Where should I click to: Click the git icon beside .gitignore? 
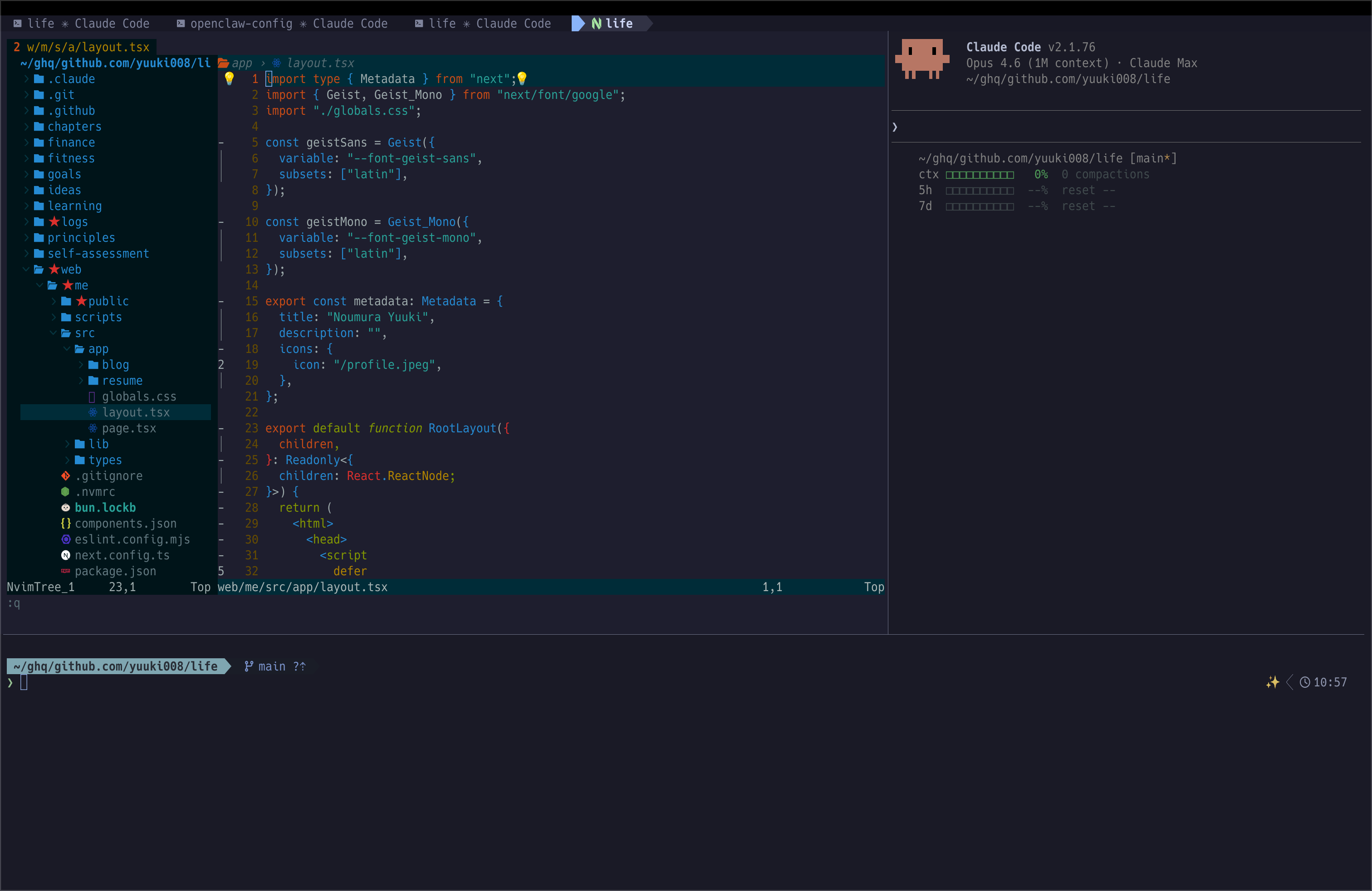click(x=66, y=475)
